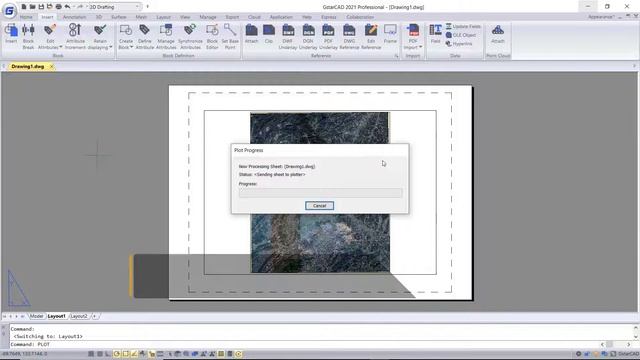Click the Save icon in quick access toolbar
Image resolution: width=640 pixels, height=360 pixels.
(x=41, y=7)
